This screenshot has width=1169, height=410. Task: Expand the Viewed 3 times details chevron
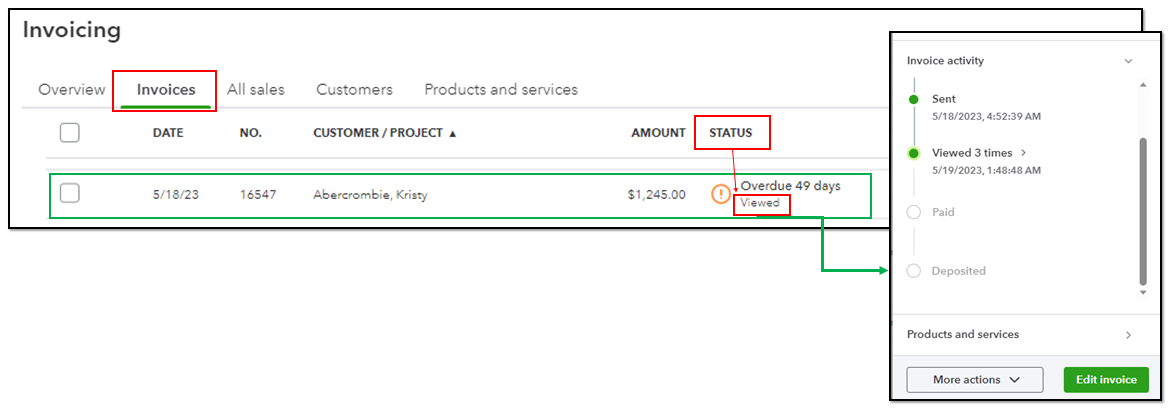[x=1024, y=153]
